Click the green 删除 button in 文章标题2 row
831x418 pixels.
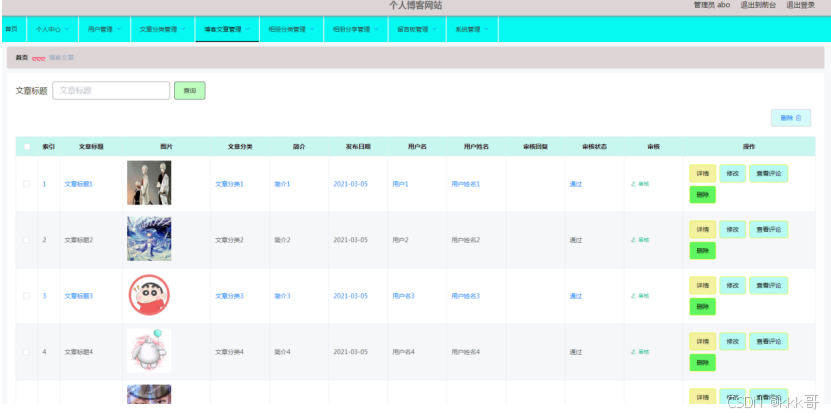pos(702,251)
